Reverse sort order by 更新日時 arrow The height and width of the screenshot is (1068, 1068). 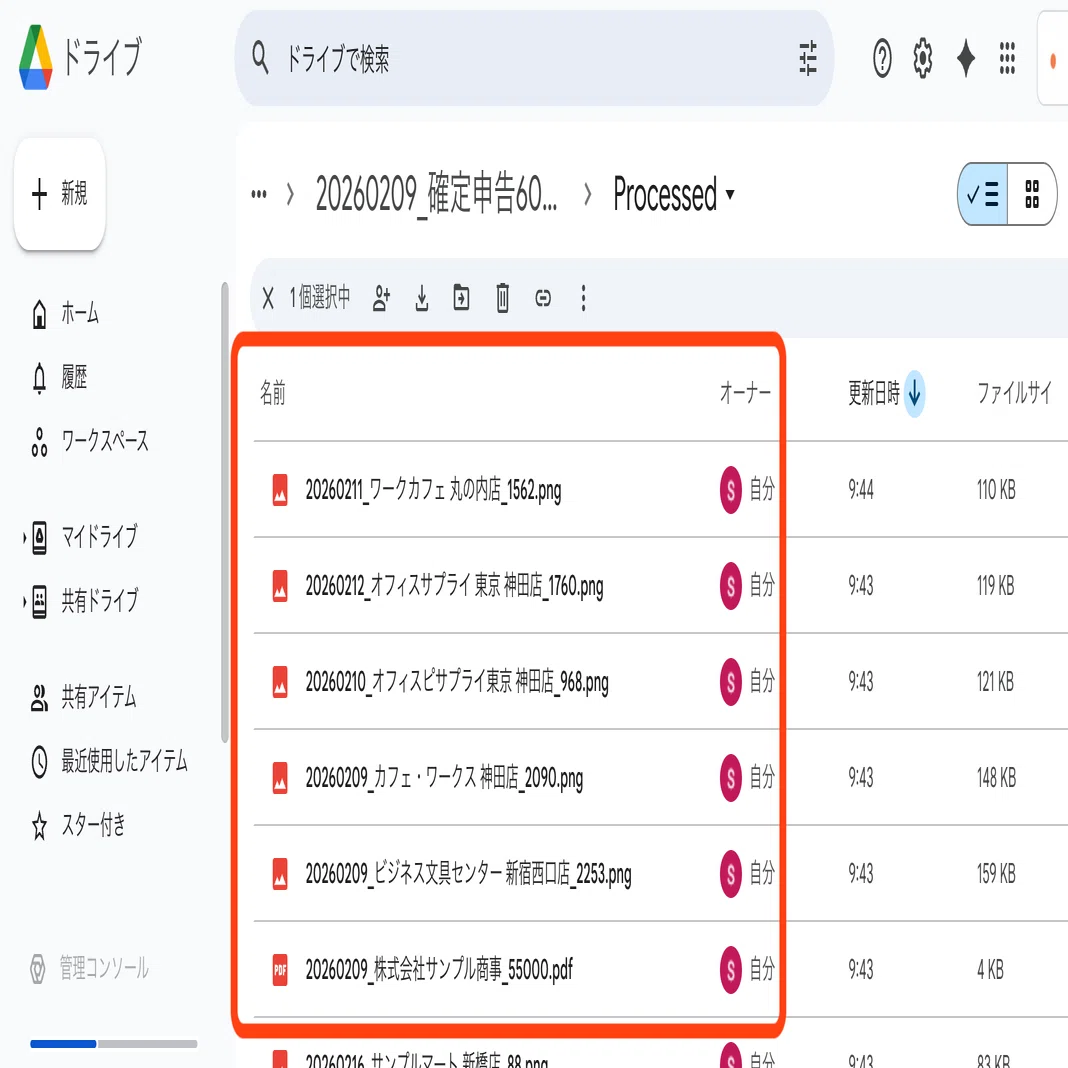(x=914, y=393)
